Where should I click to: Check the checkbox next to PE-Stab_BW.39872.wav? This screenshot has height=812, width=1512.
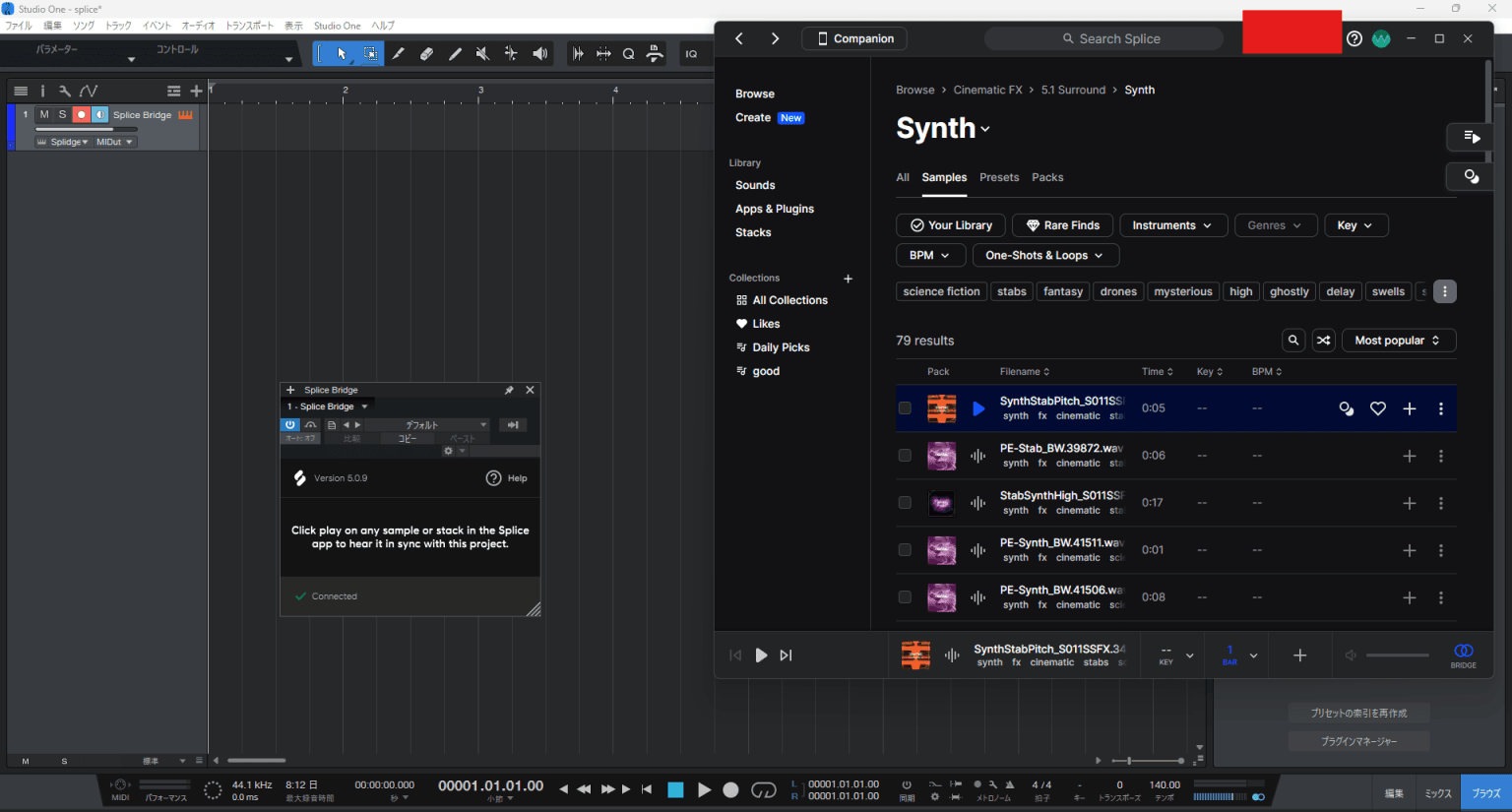click(x=905, y=455)
